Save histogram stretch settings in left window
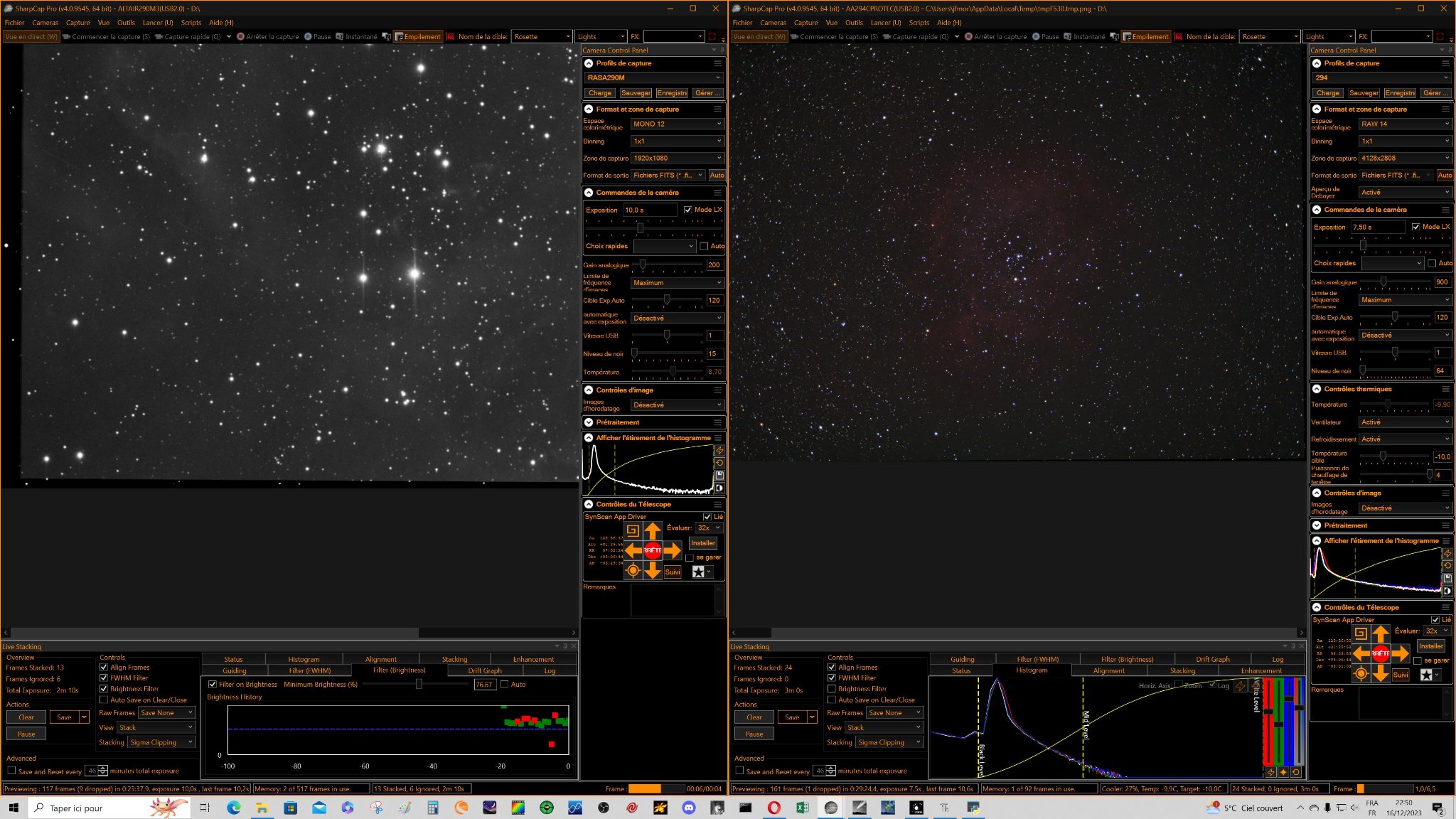The width and height of the screenshot is (1456, 819). tap(719, 476)
